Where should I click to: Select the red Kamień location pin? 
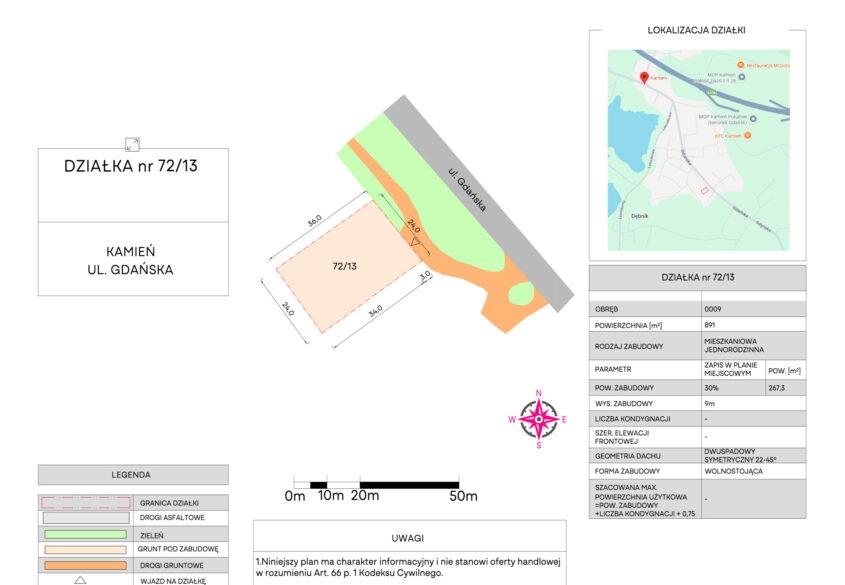coord(644,78)
